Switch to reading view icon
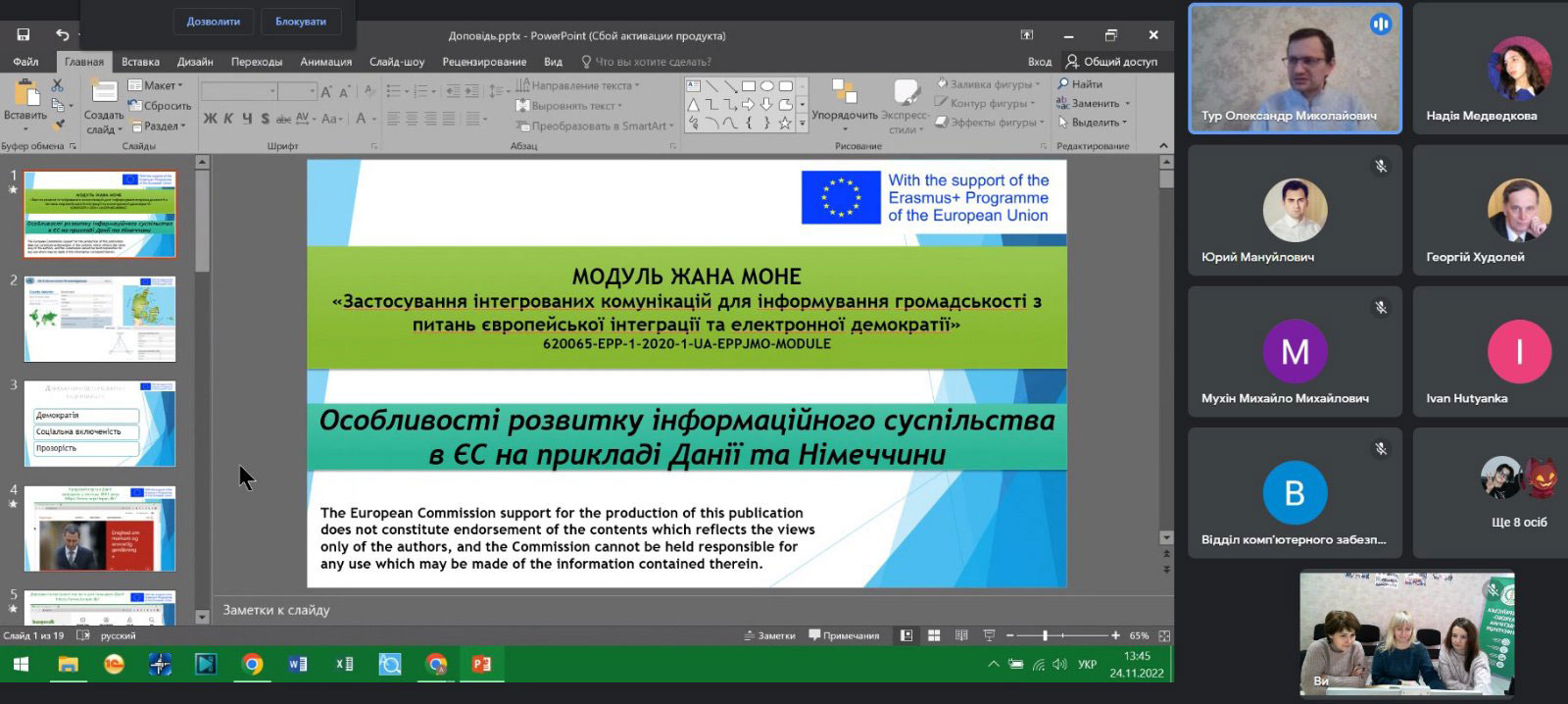This screenshot has width=1568, height=704. click(x=961, y=635)
